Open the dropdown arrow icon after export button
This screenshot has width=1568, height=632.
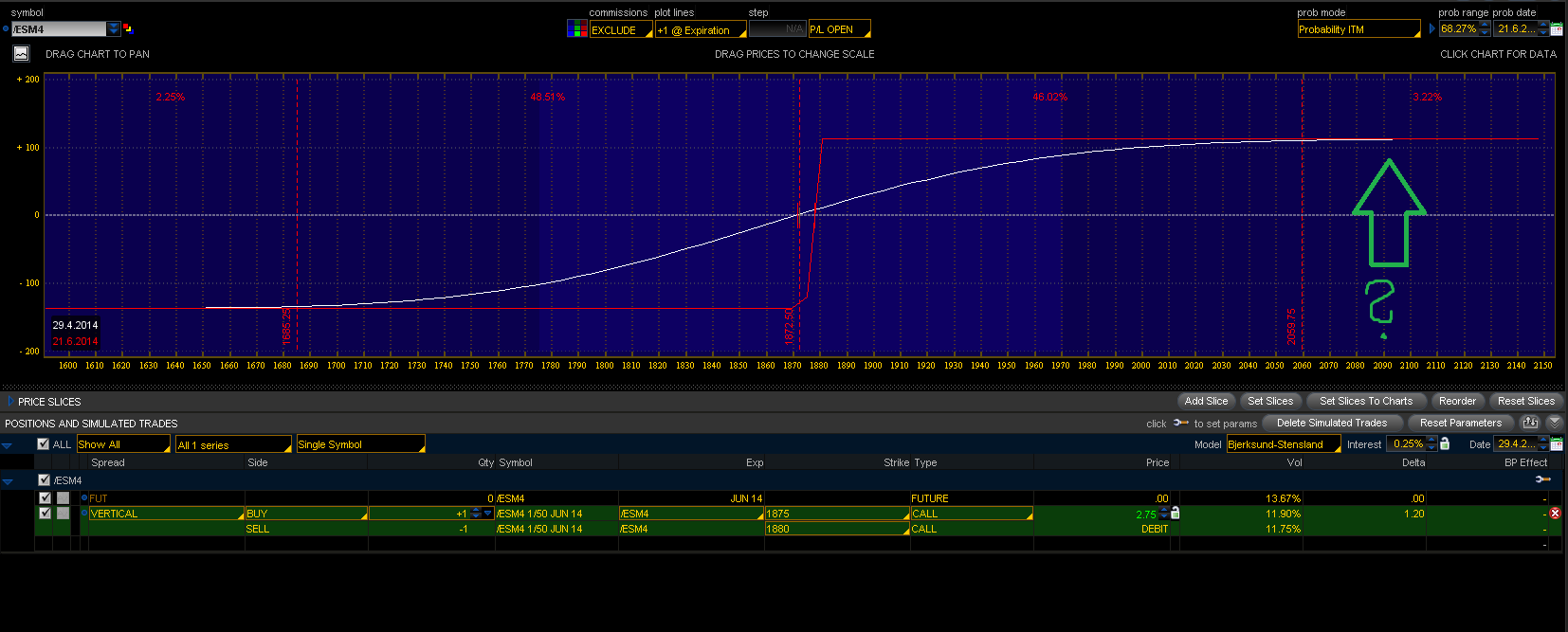coord(1554,423)
